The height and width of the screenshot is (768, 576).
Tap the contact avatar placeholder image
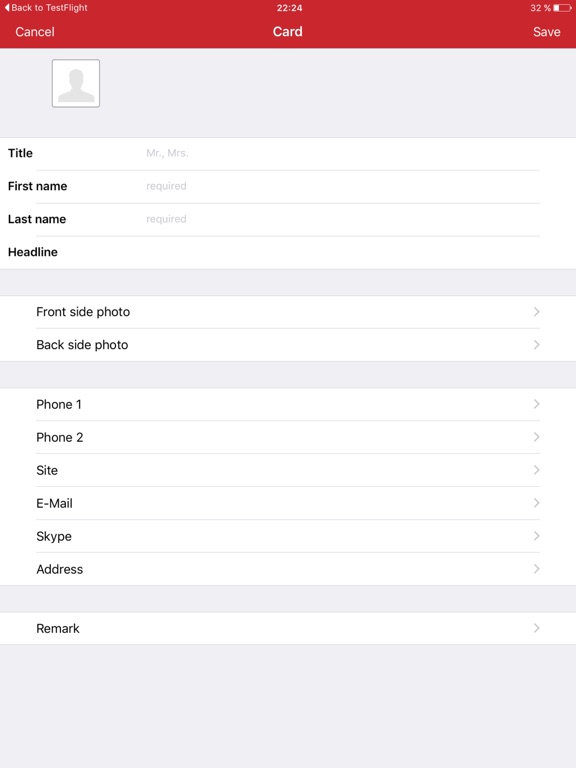tap(76, 83)
